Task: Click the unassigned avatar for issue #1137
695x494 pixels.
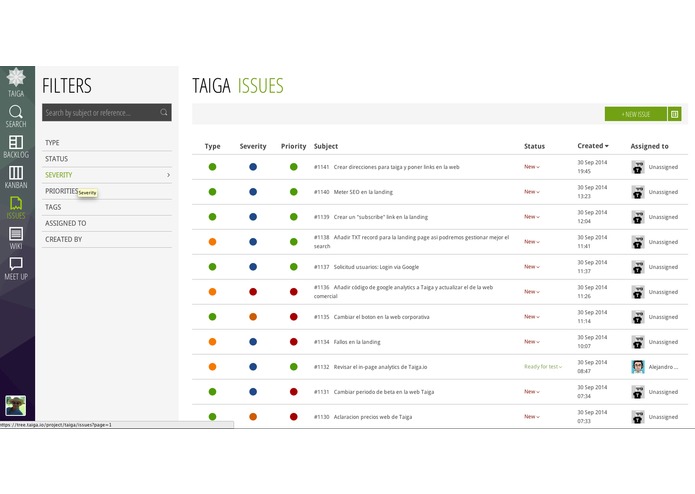Action: coord(638,267)
